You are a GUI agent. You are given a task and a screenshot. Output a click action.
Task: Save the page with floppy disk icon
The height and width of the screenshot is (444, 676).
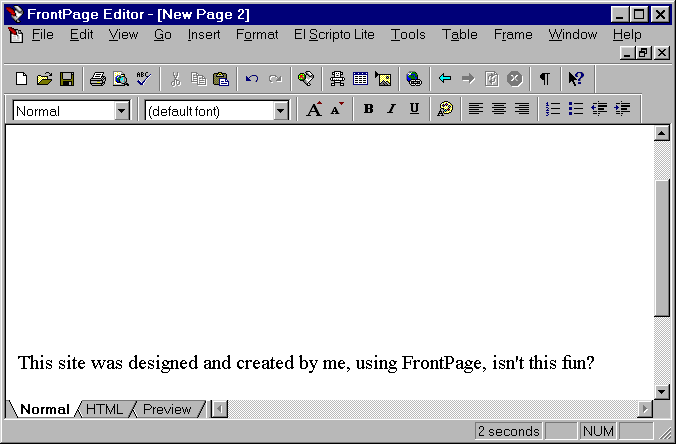tap(67, 79)
